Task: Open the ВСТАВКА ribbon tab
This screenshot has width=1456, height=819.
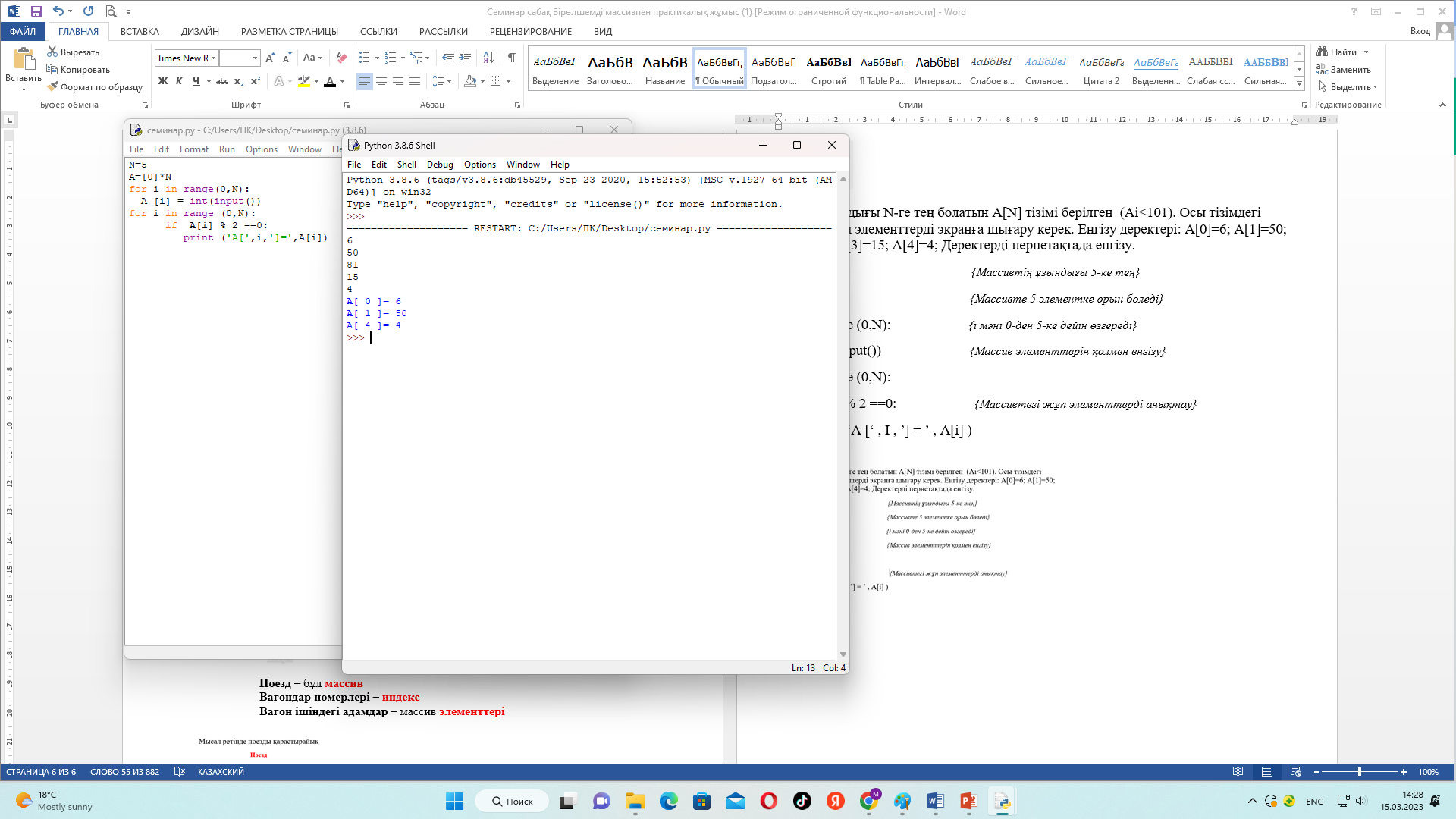Action: point(140,31)
